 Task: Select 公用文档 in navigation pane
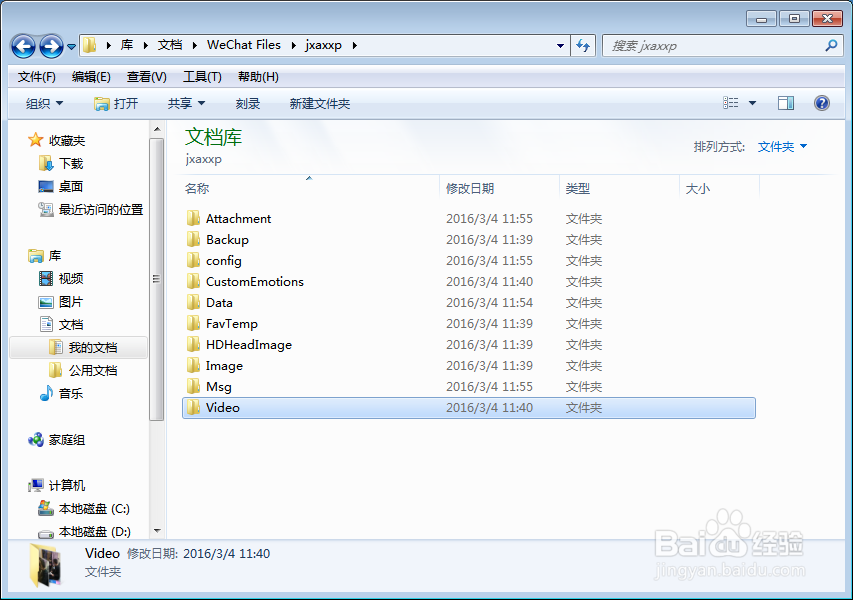tap(83, 370)
